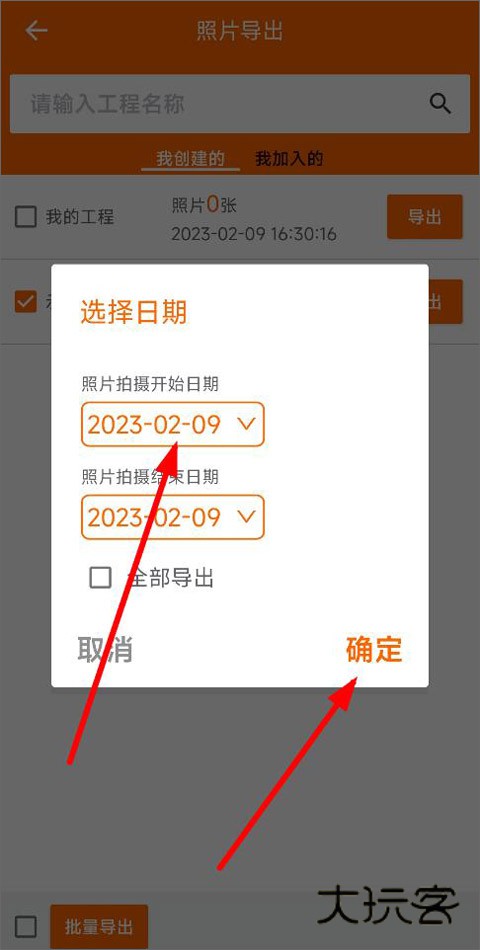
Task: Switch to the 我创建的 tab
Action: pyautogui.click(x=190, y=159)
